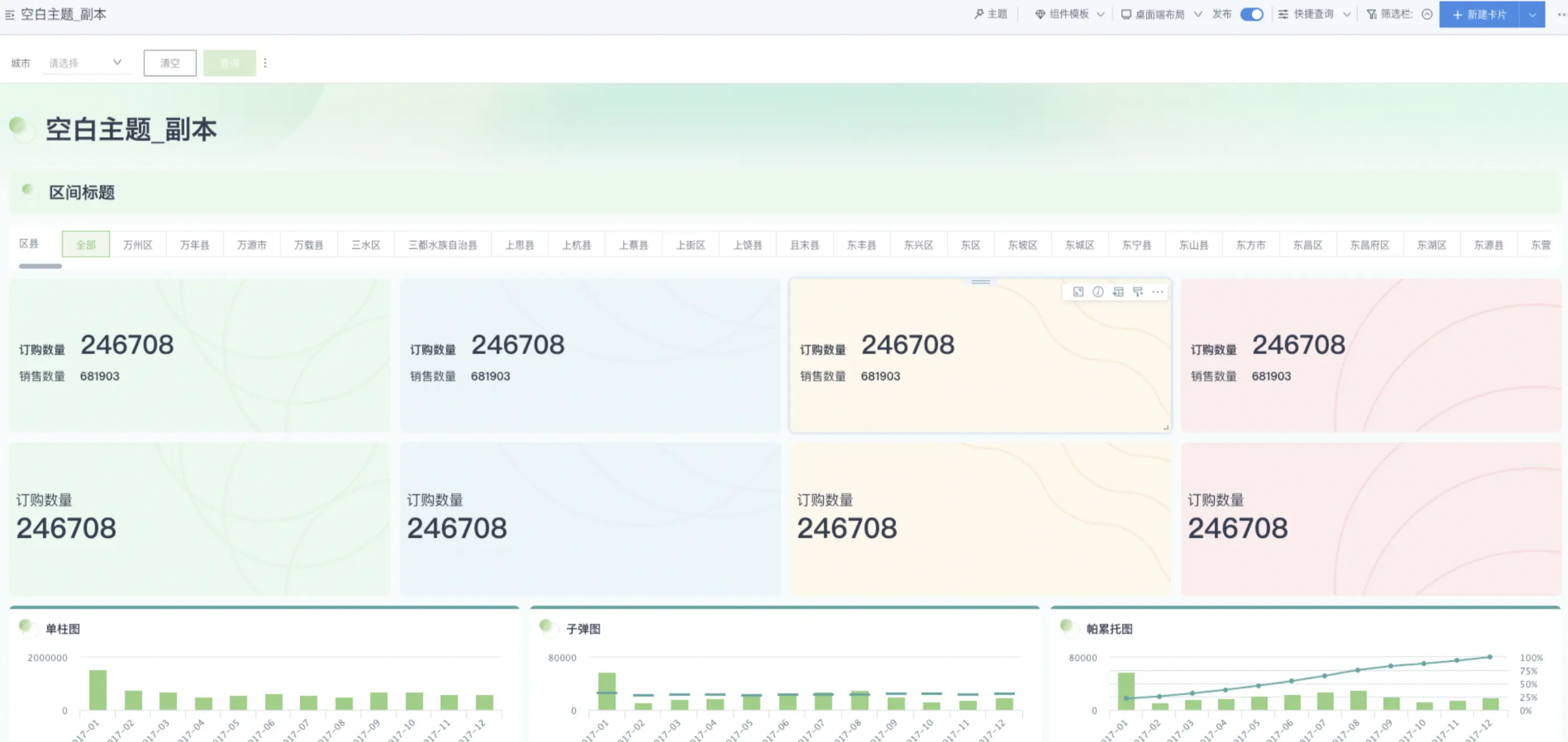
Task: Toggle the 发布 publish switch
Action: pos(1251,14)
